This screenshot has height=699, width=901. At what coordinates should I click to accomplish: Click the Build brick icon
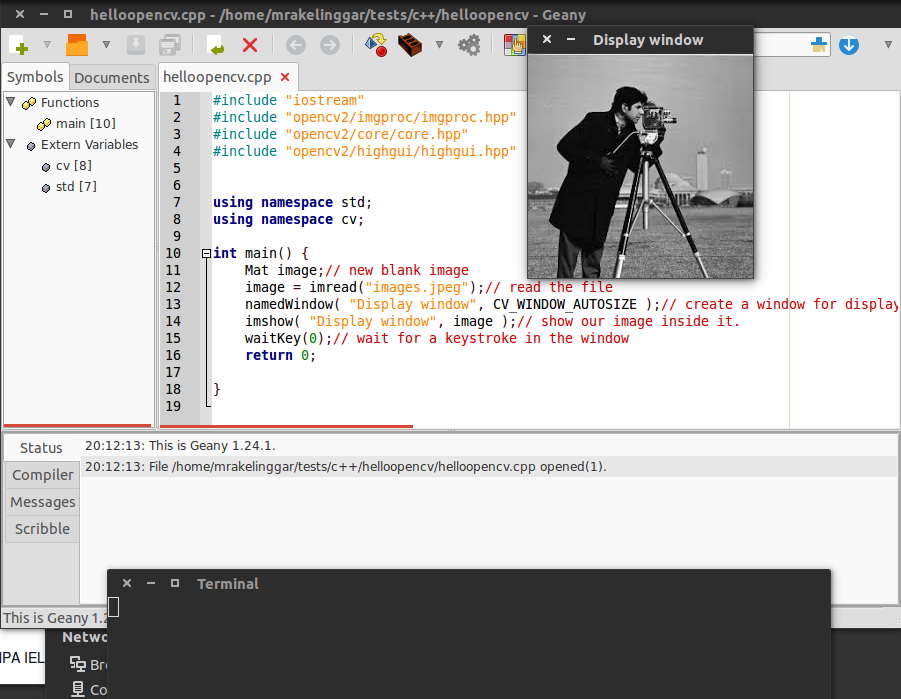point(409,45)
